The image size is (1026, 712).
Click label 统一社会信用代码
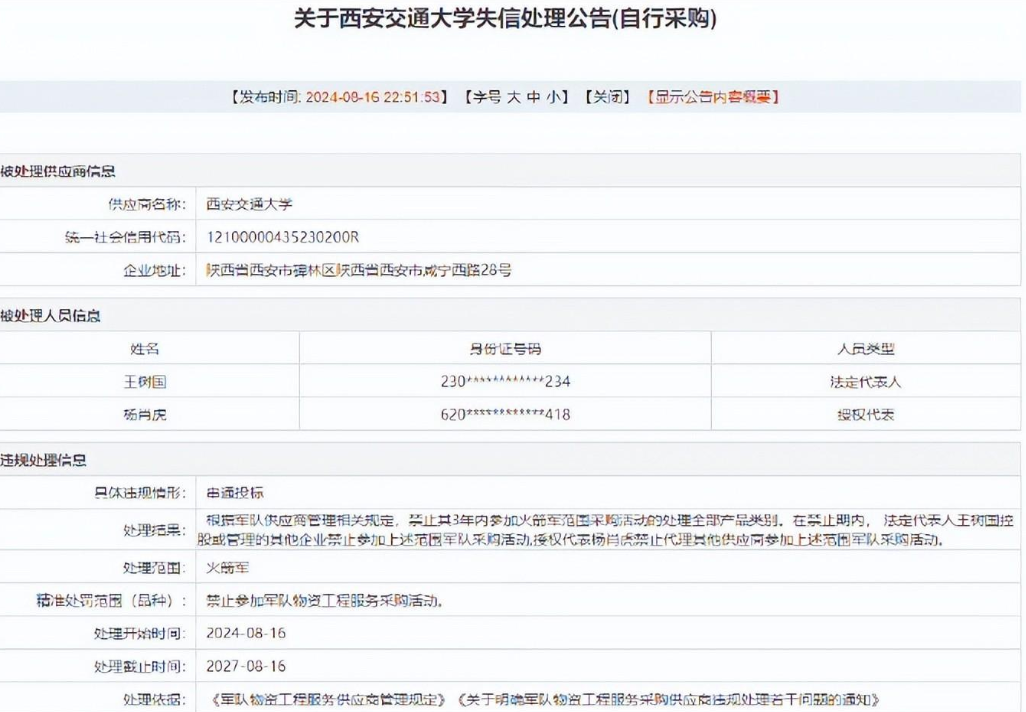tap(126, 237)
